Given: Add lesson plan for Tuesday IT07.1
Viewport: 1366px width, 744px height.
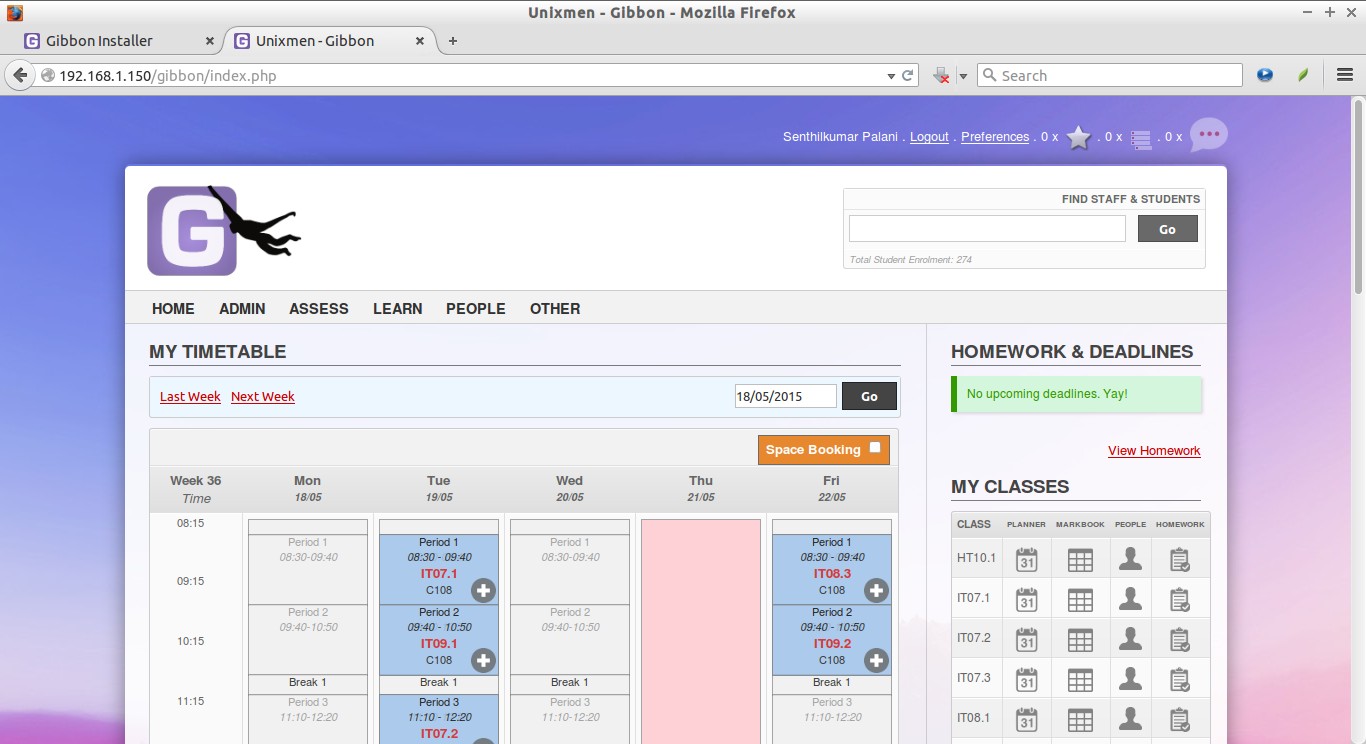Looking at the screenshot, I should (483, 590).
